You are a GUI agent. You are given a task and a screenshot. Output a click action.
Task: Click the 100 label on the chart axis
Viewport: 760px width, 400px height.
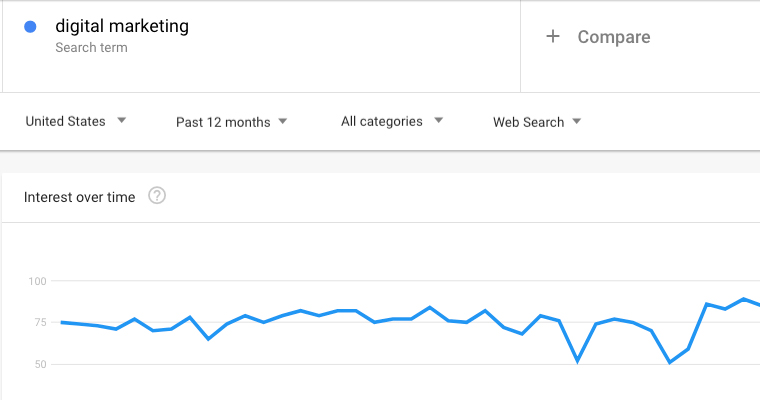[x=37, y=281]
